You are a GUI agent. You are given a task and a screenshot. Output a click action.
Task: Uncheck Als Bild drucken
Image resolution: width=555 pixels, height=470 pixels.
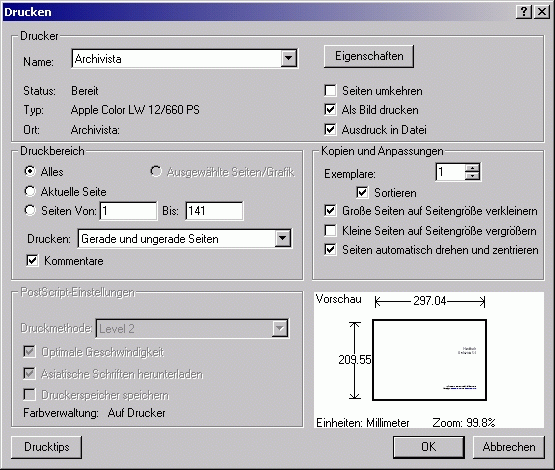(330, 110)
